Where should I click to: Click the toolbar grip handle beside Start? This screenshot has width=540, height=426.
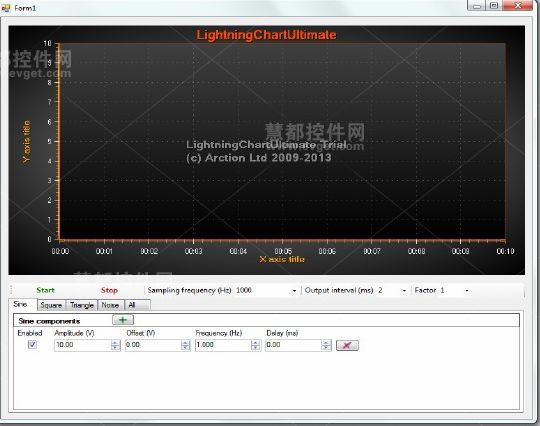11,290
